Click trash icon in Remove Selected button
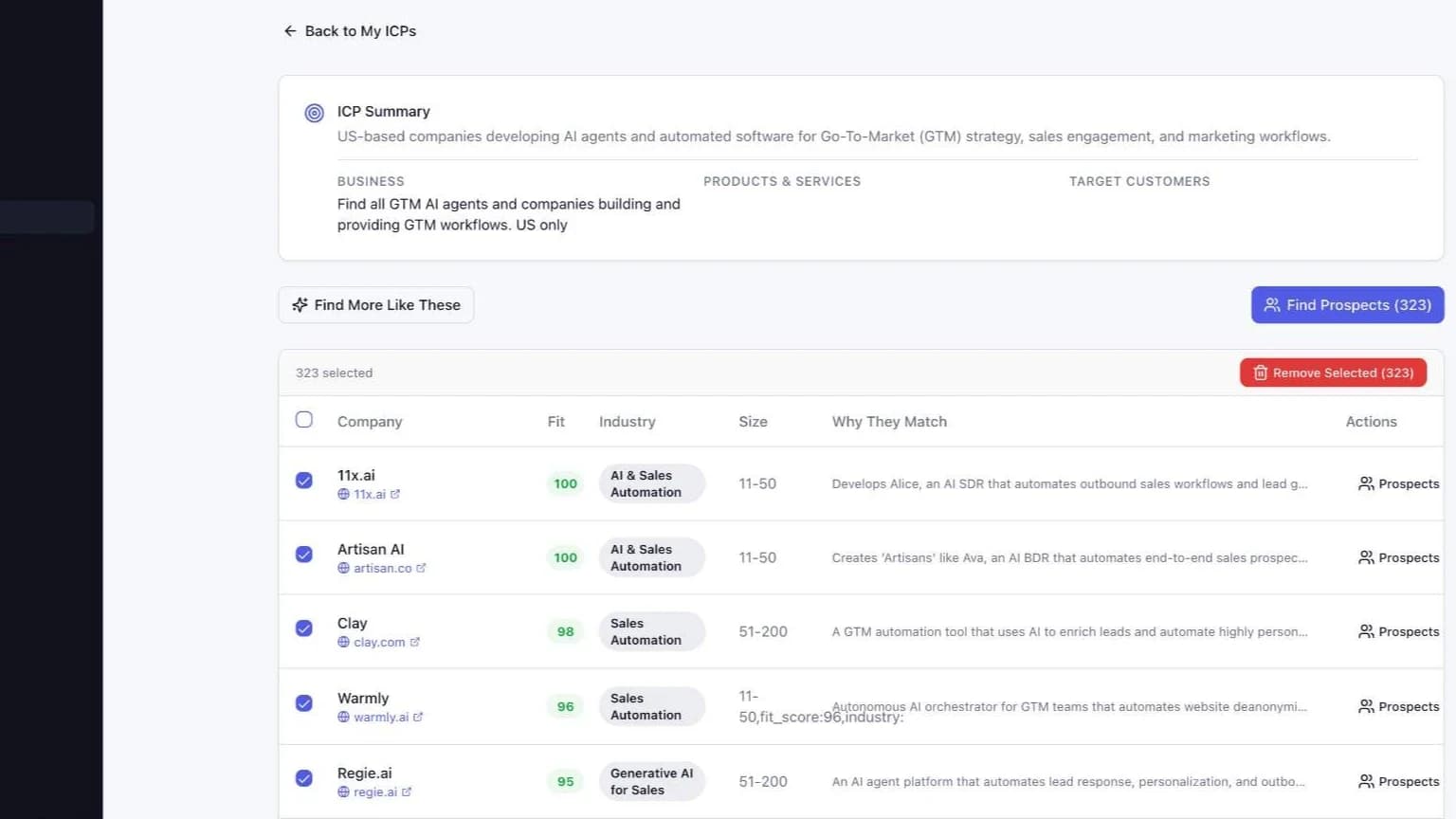The width and height of the screenshot is (1456, 819). click(1260, 373)
